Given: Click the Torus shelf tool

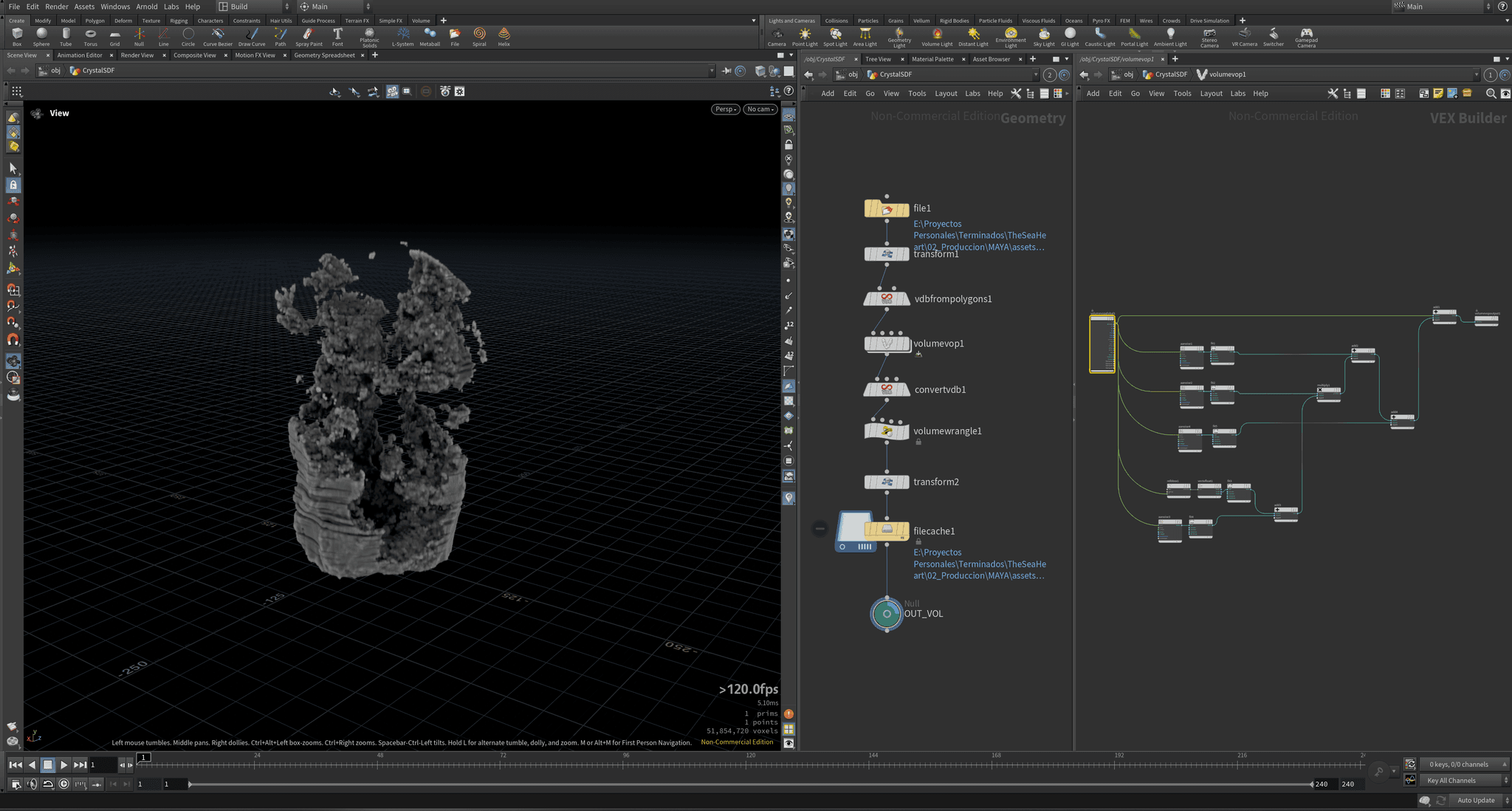Looking at the screenshot, I should 90,35.
